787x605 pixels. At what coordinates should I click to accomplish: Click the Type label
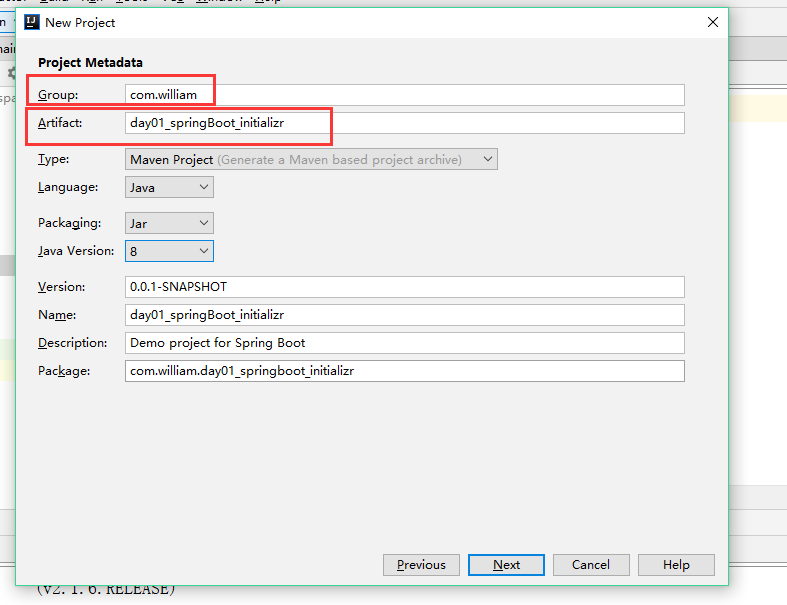point(54,159)
